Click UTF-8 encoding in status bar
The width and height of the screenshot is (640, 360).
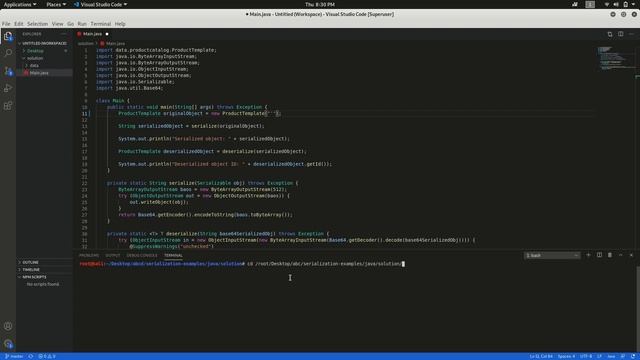point(586,356)
